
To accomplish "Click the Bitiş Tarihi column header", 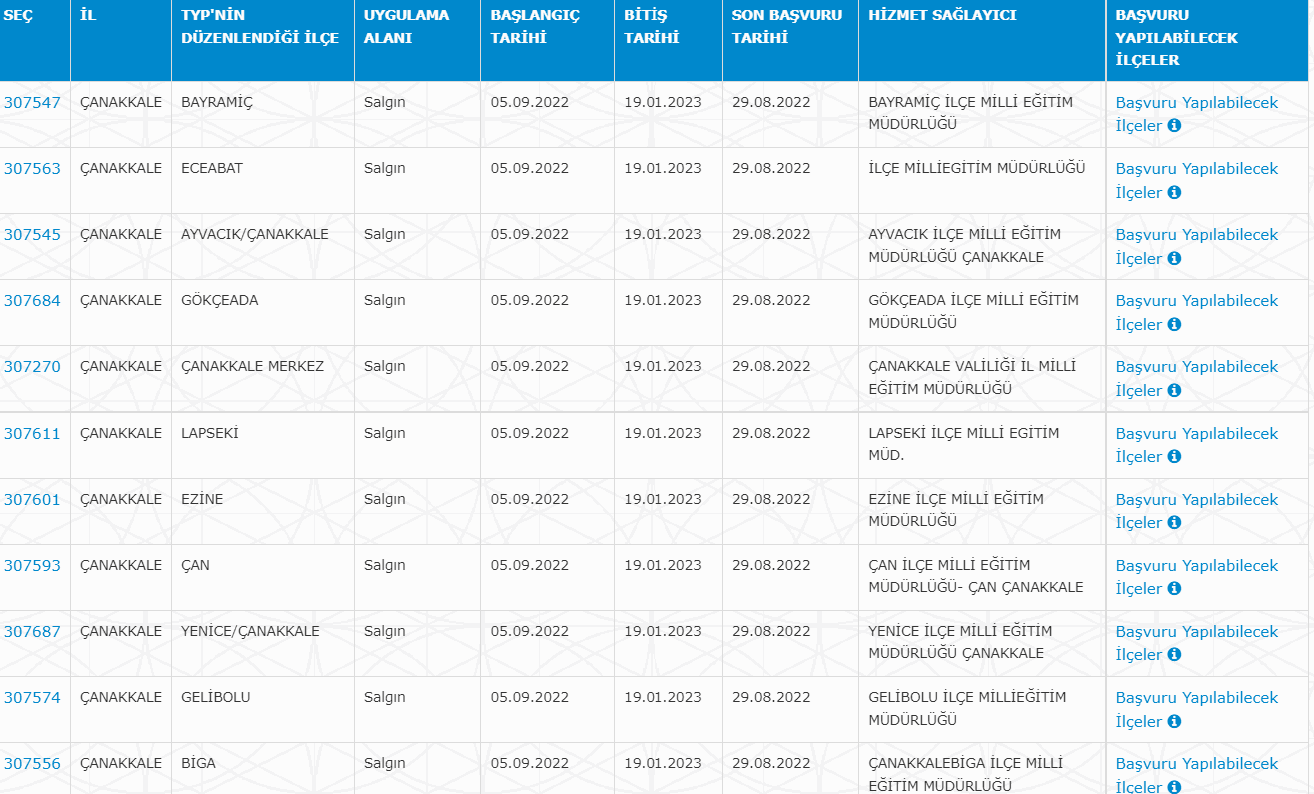I will tap(651, 27).
